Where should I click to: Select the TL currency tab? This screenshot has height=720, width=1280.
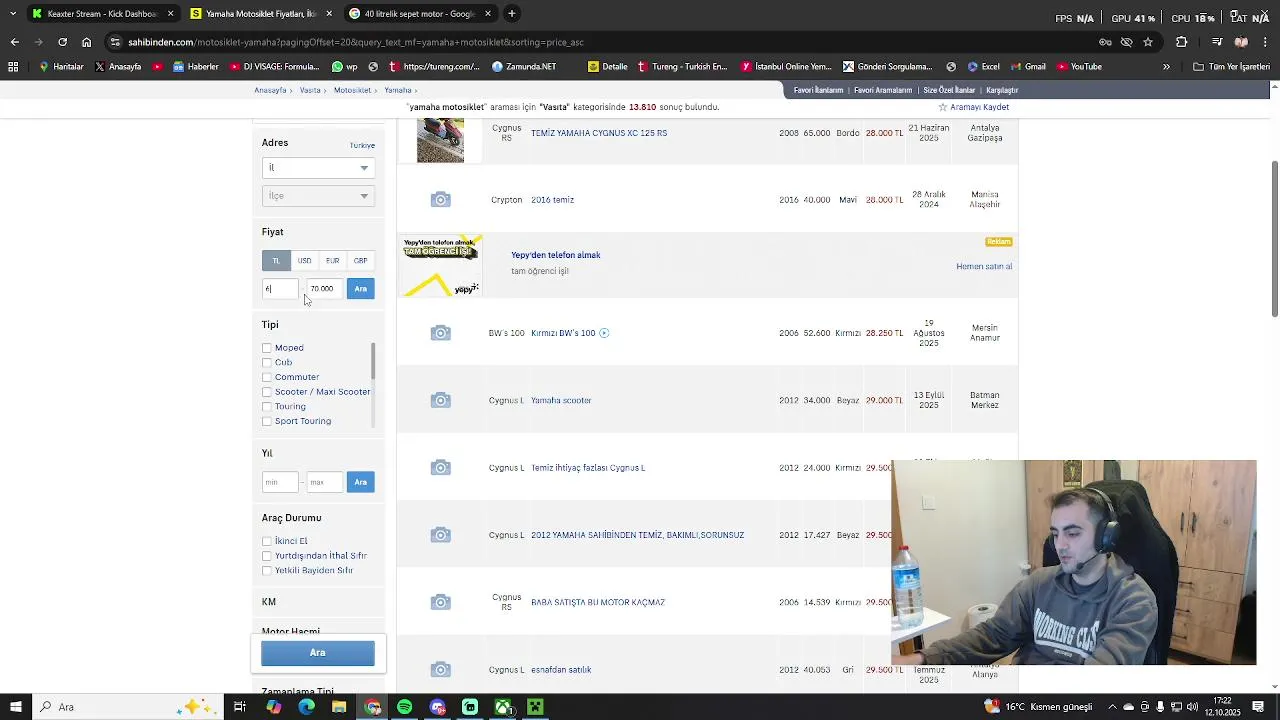click(x=276, y=261)
